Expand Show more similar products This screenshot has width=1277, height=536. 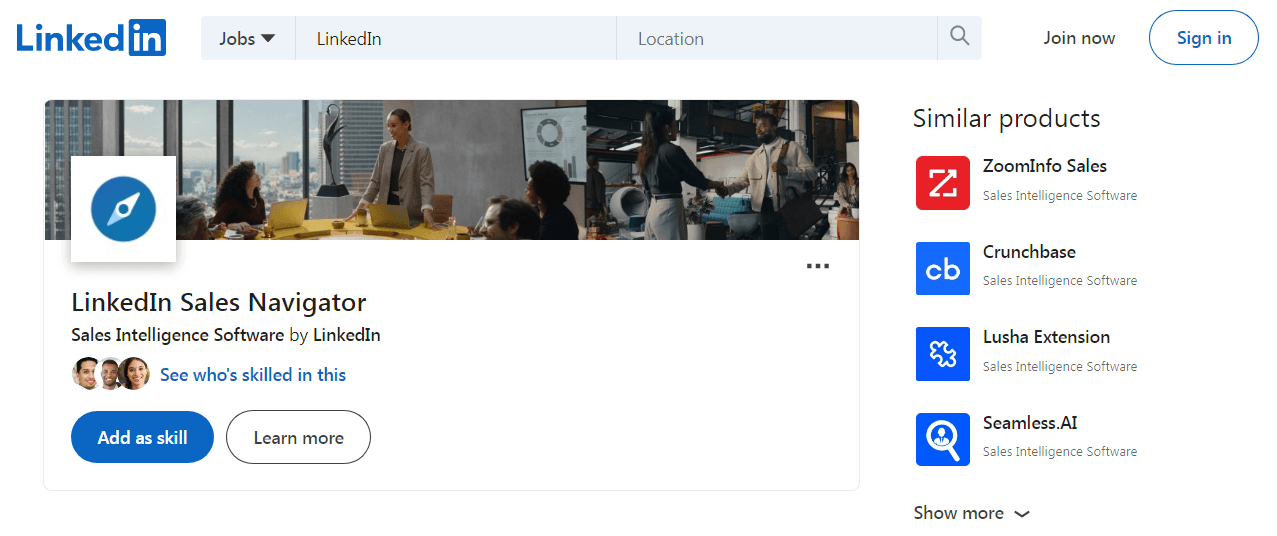971,513
